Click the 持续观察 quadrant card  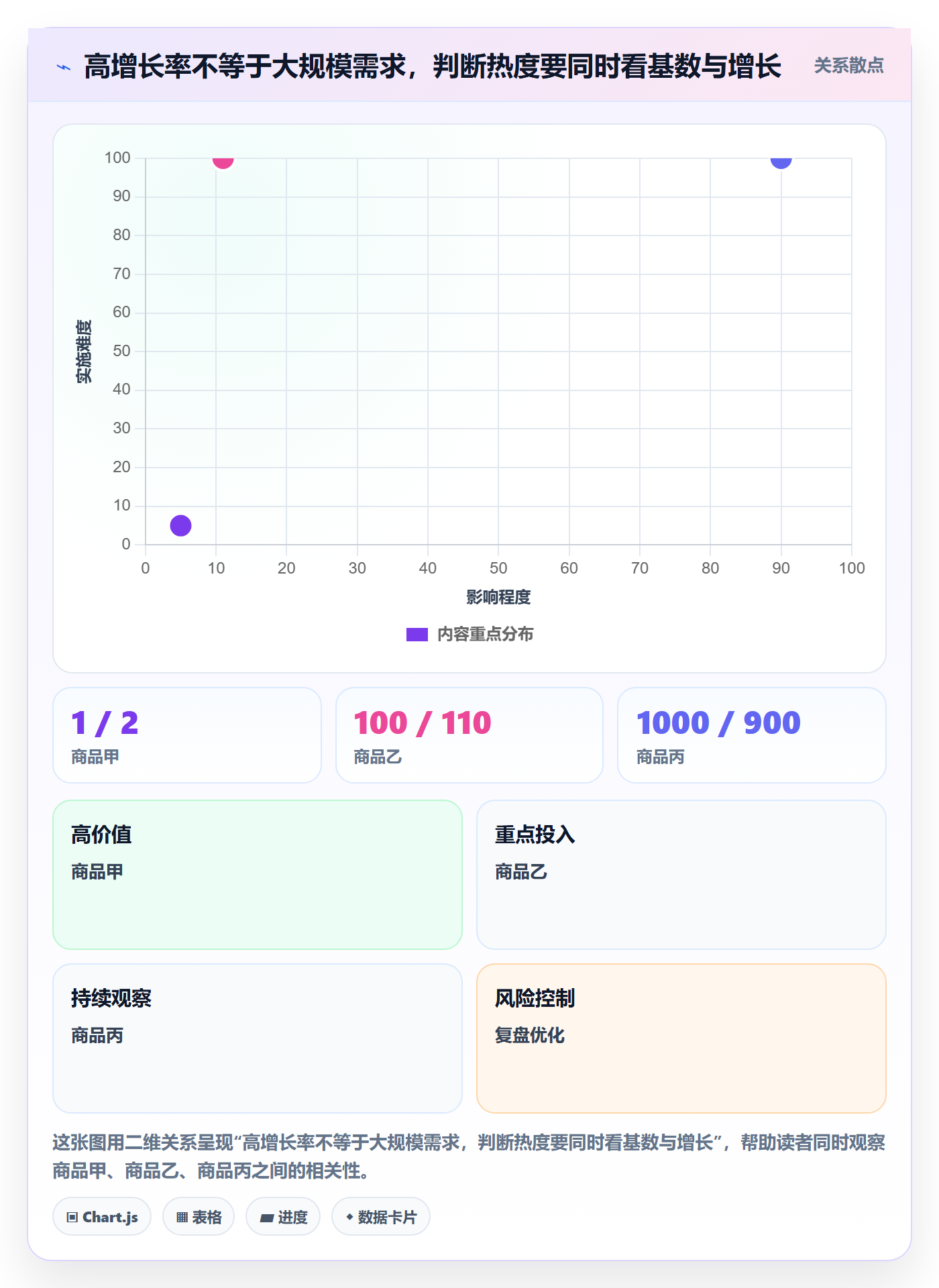tap(258, 1038)
